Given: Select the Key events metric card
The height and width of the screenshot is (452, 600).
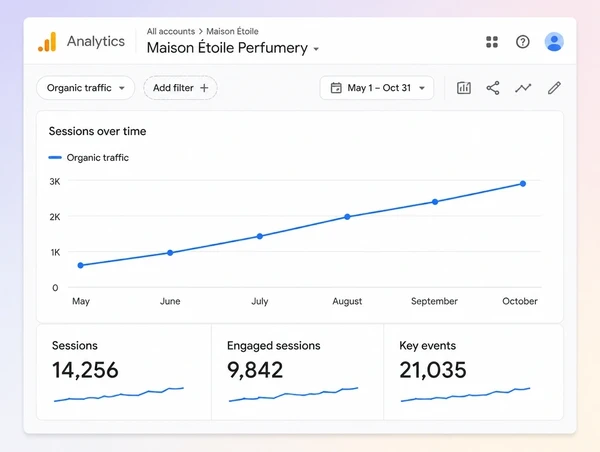Looking at the screenshot, I should click(473, 372).
